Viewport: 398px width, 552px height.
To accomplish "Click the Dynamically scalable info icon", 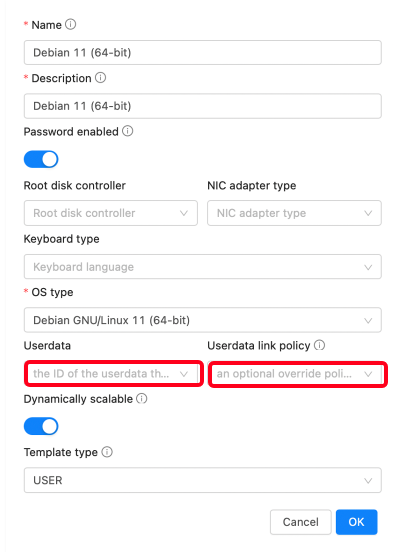I will pos(141,399).
